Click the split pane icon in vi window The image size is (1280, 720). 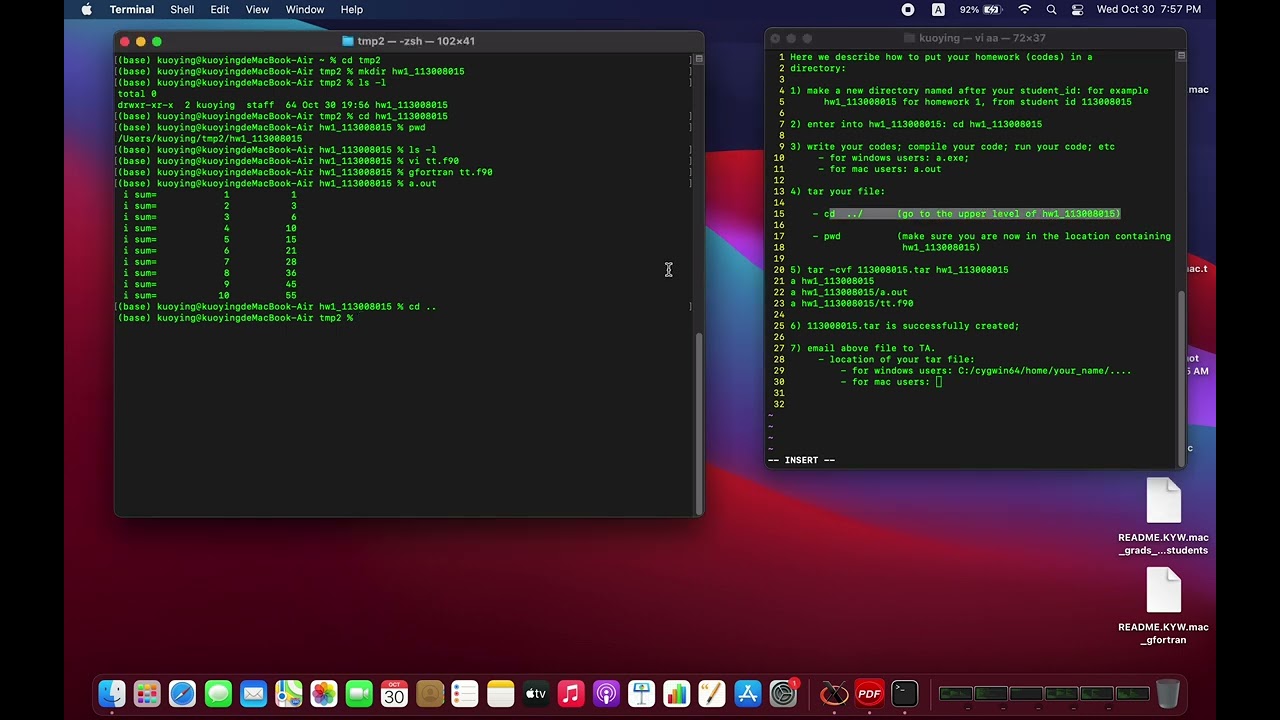(1181, 56)
